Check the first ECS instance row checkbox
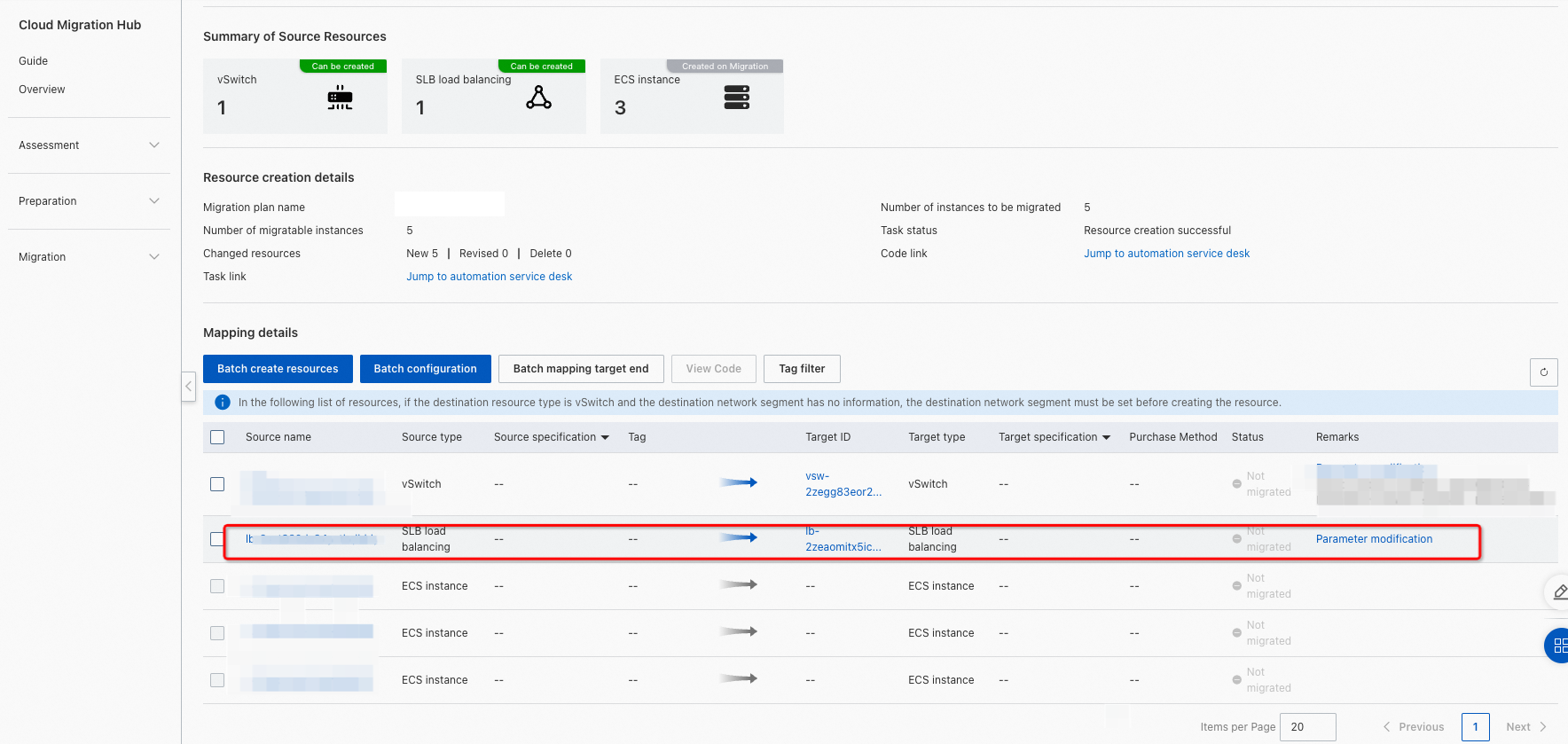 click(217, 586)
